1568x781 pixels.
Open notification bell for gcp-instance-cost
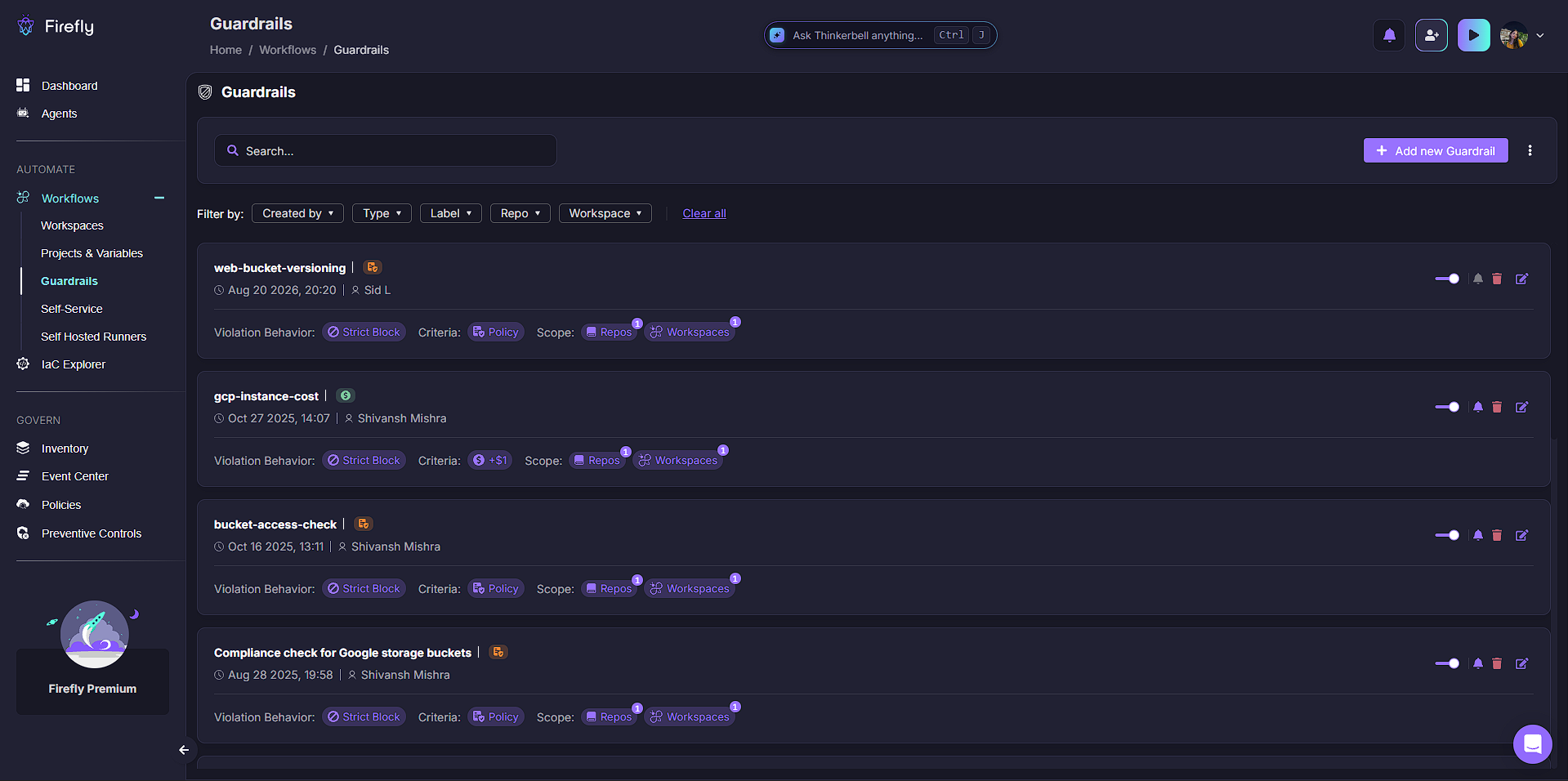(1478, 407)
